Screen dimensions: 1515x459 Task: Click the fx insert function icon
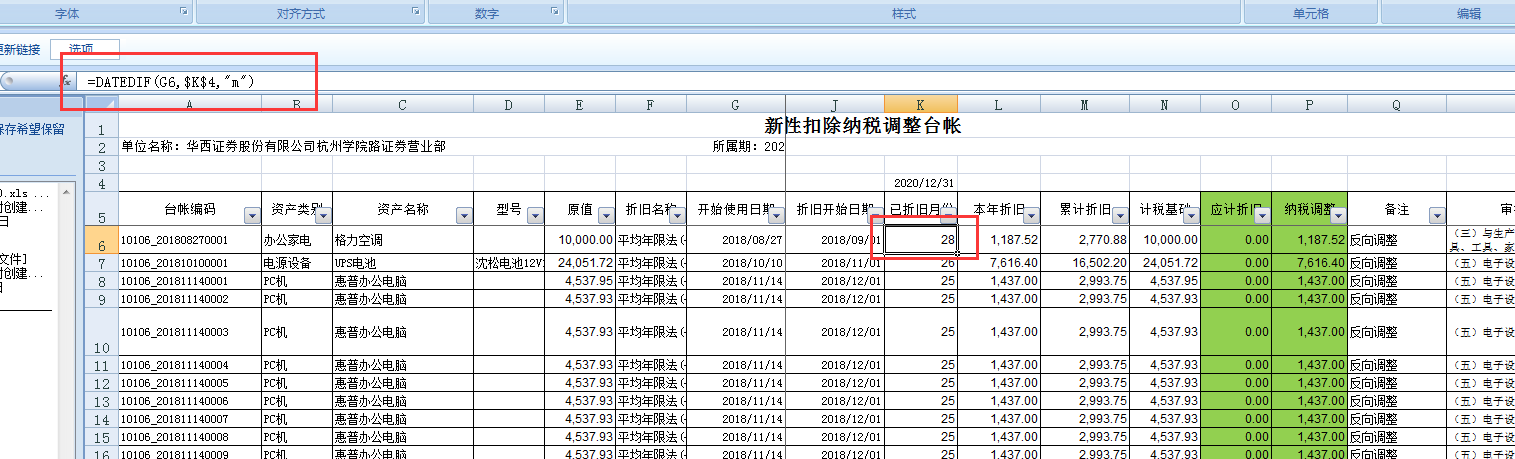pyautogui.click(x=67, y=81)
